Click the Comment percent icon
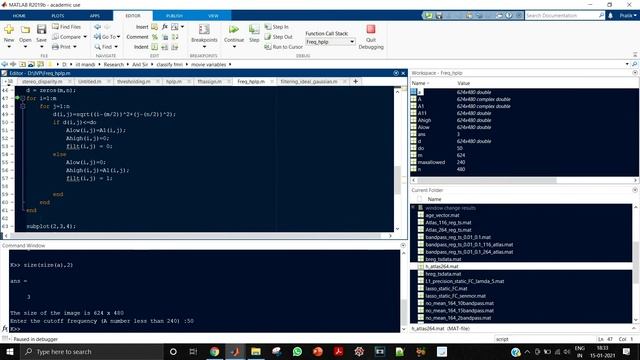Screen dimensions: 640x360 155,37
